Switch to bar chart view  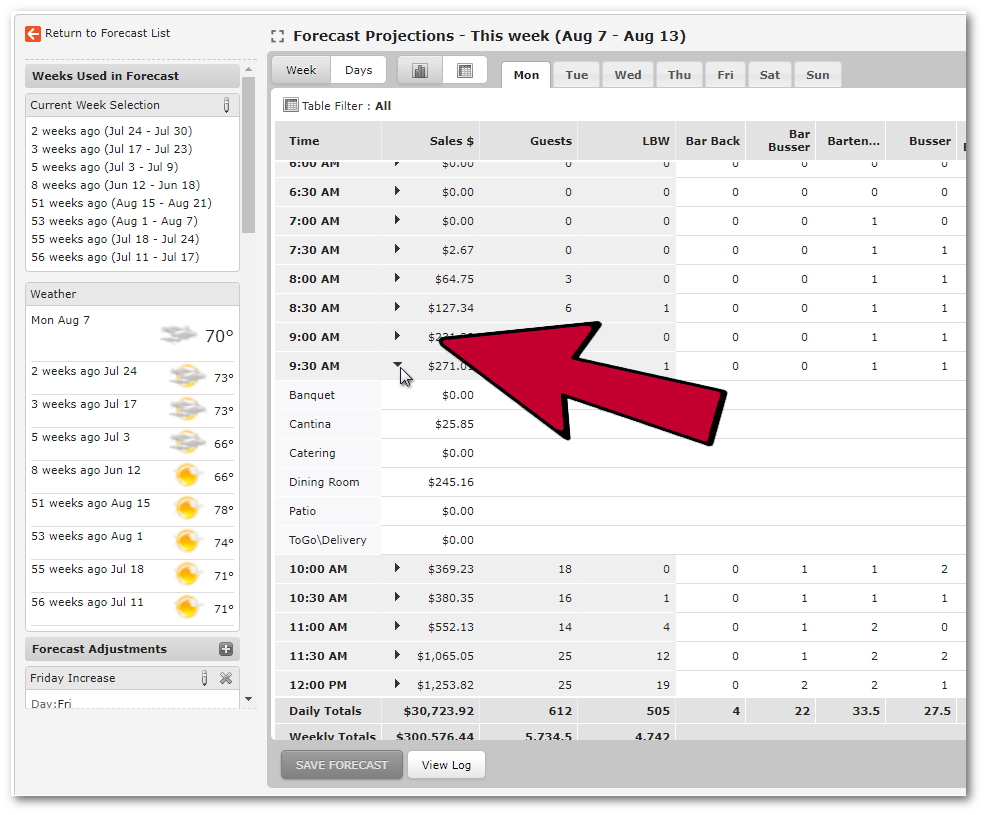pos(420,70)
